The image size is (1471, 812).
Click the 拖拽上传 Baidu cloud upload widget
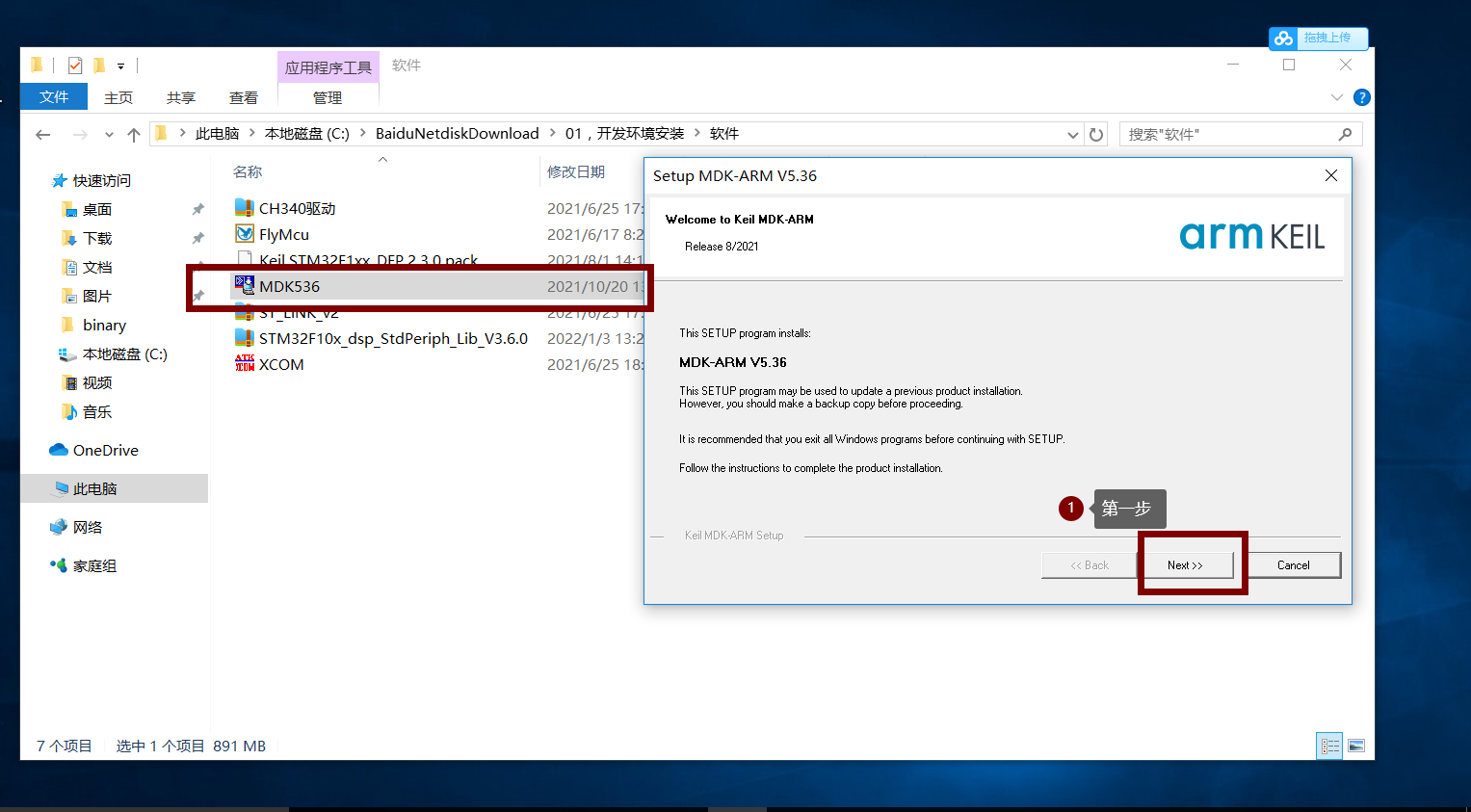point(1318,38)
